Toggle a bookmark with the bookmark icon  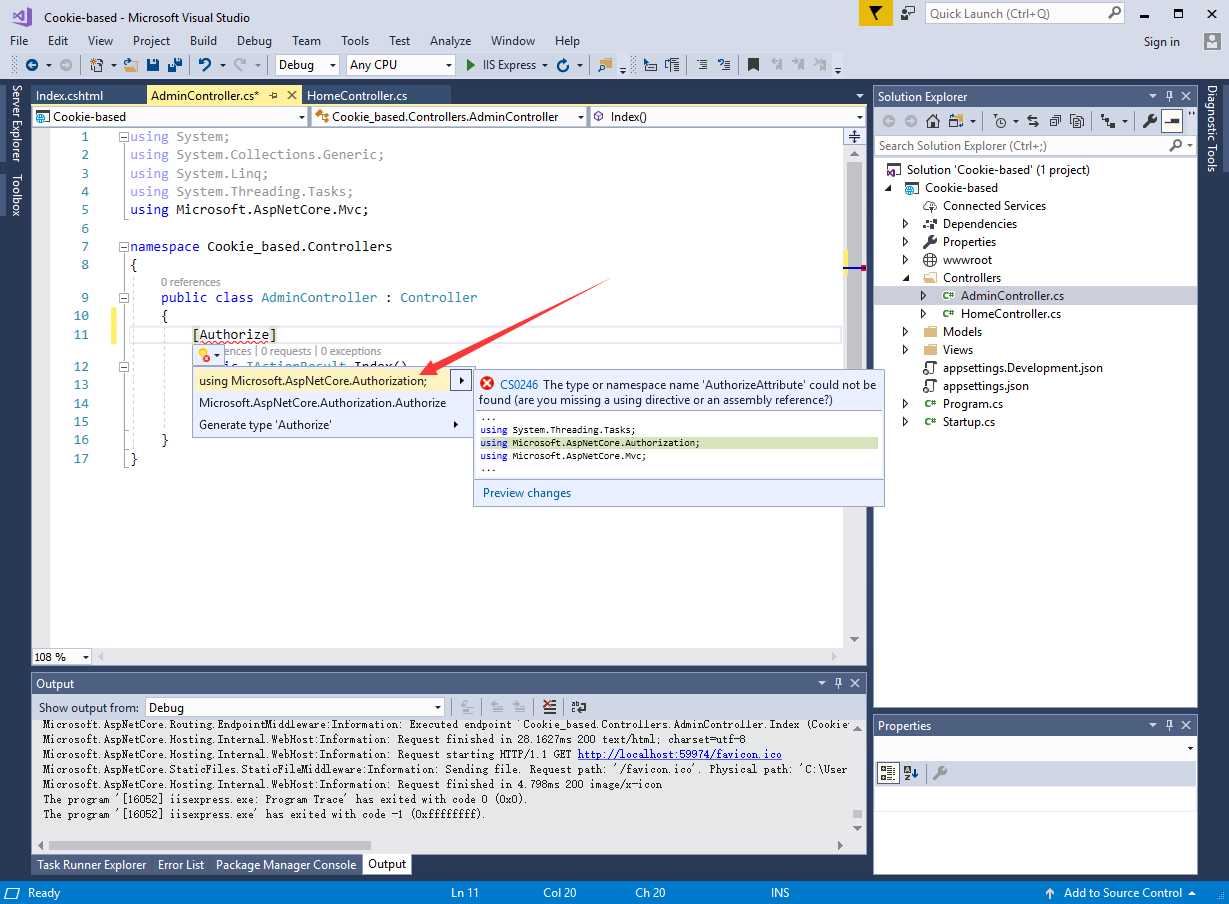coord(754,65)
